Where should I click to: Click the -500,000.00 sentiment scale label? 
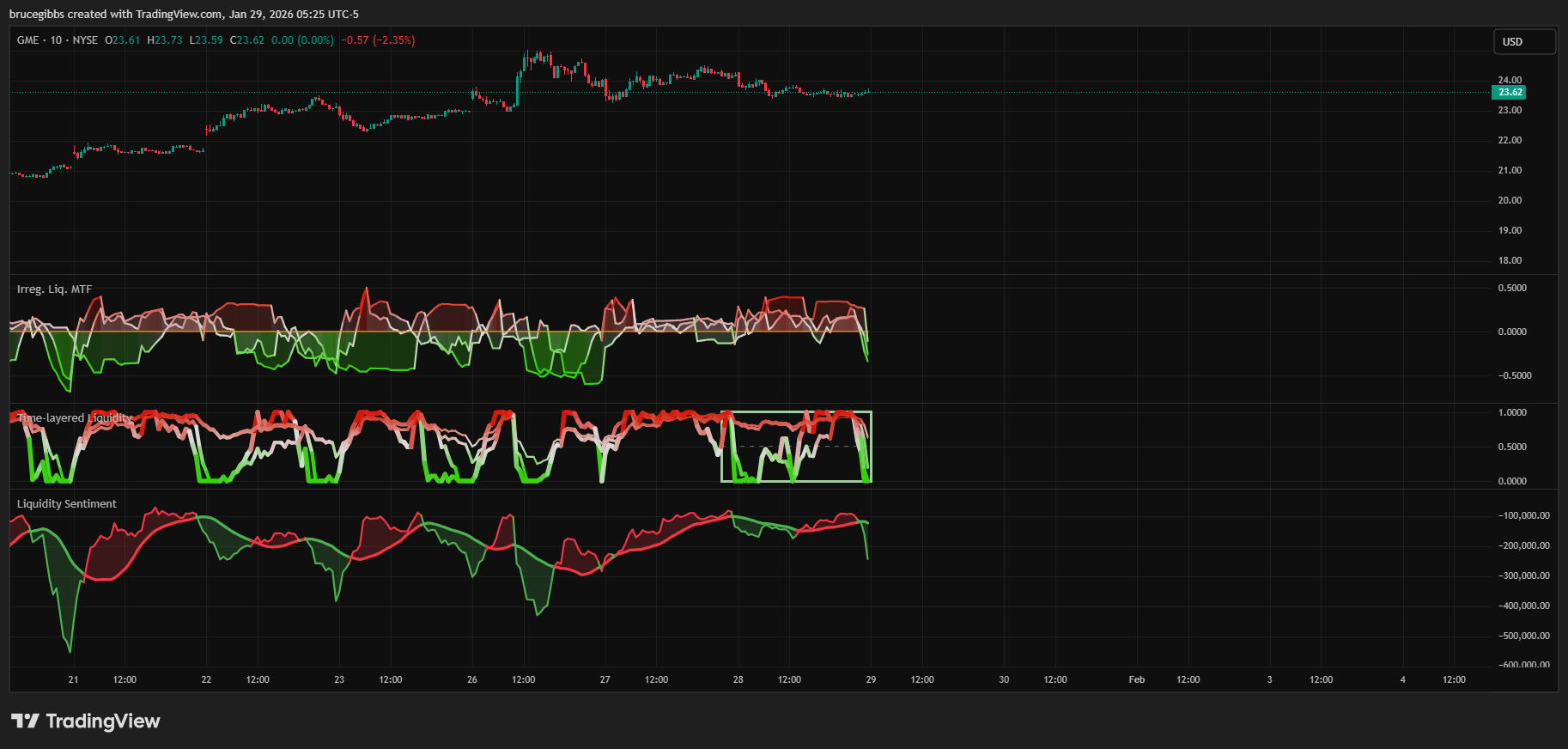tap(1523, 636)
